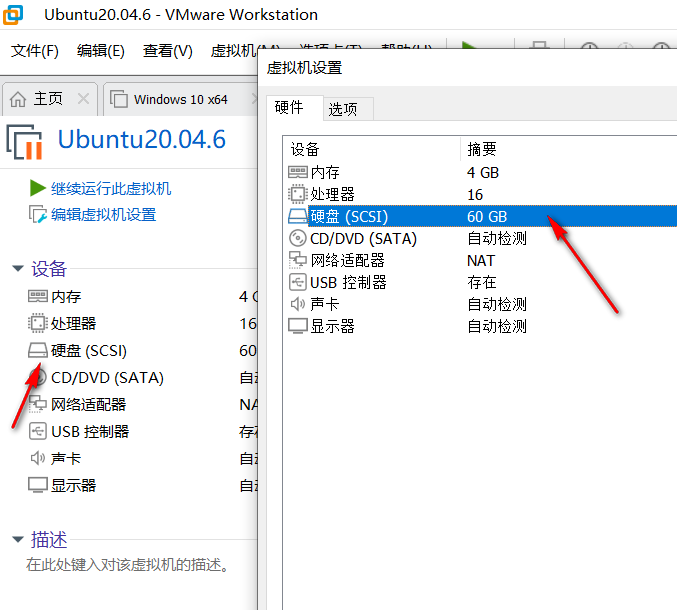Select 显示器 text in main window device list
Image resolution: width=677 pixels, height=610 pixels.
(x=73, y=486)
